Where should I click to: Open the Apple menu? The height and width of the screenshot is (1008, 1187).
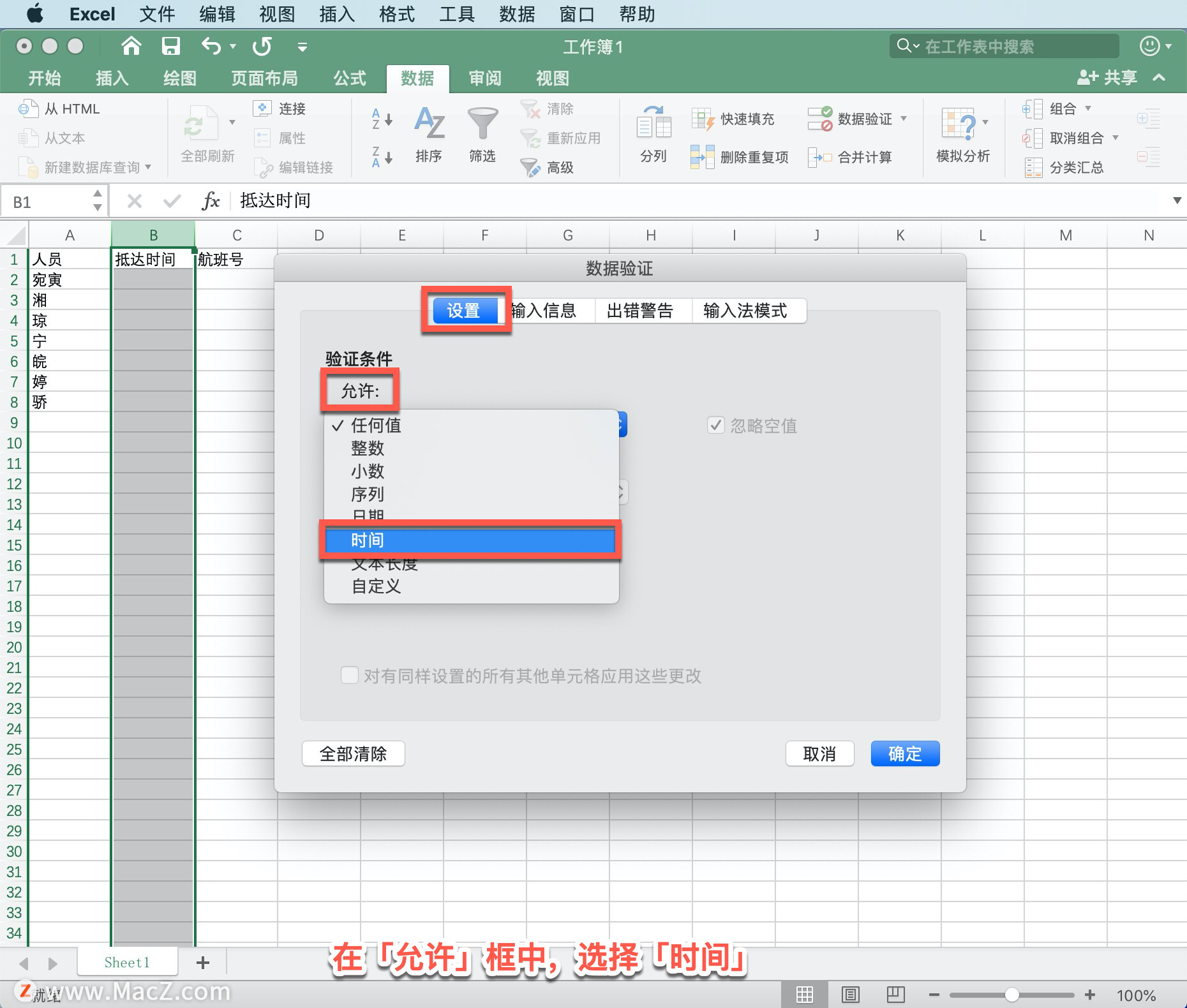click(35, 14)
